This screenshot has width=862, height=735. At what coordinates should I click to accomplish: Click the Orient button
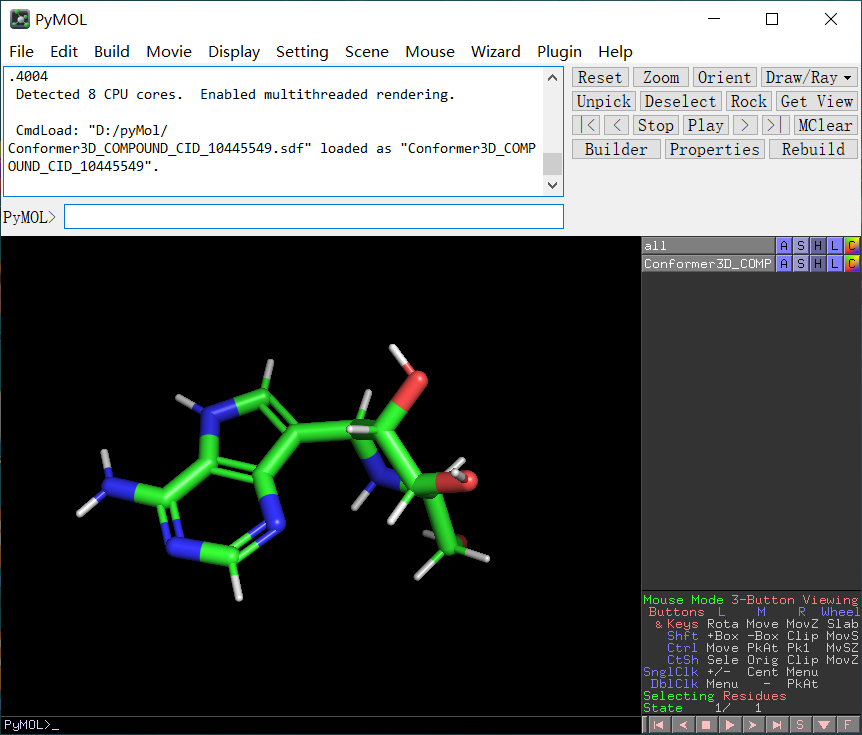(x=724, y=78)
